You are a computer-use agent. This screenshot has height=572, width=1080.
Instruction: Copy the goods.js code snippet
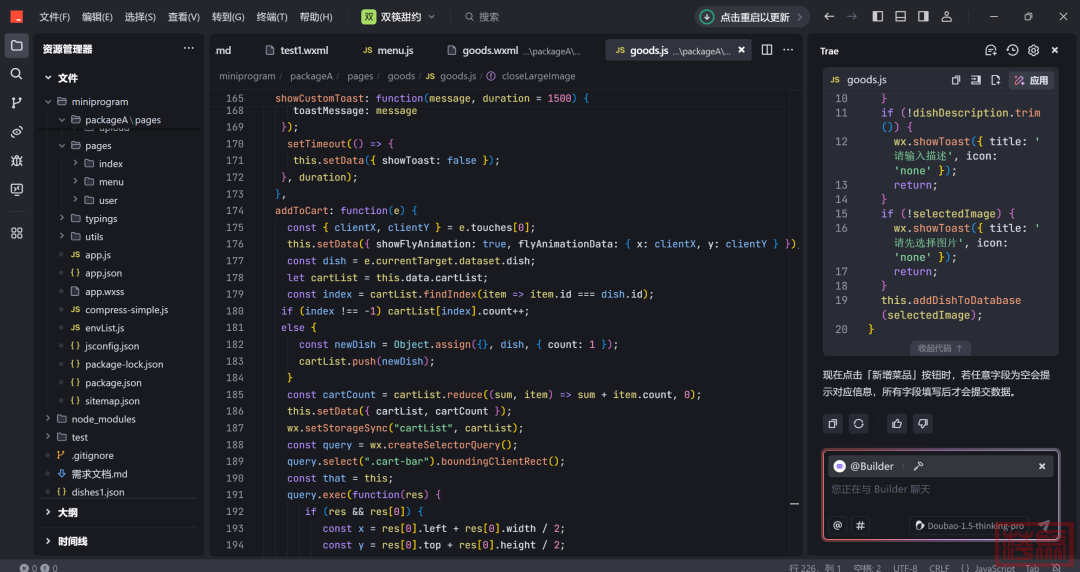pyautogui.click(x=956, y=80)
